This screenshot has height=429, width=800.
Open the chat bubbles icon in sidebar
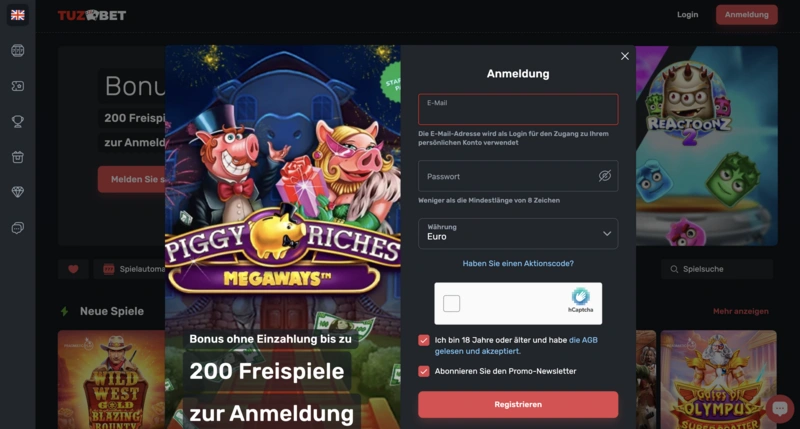click(x=18, y=228)
